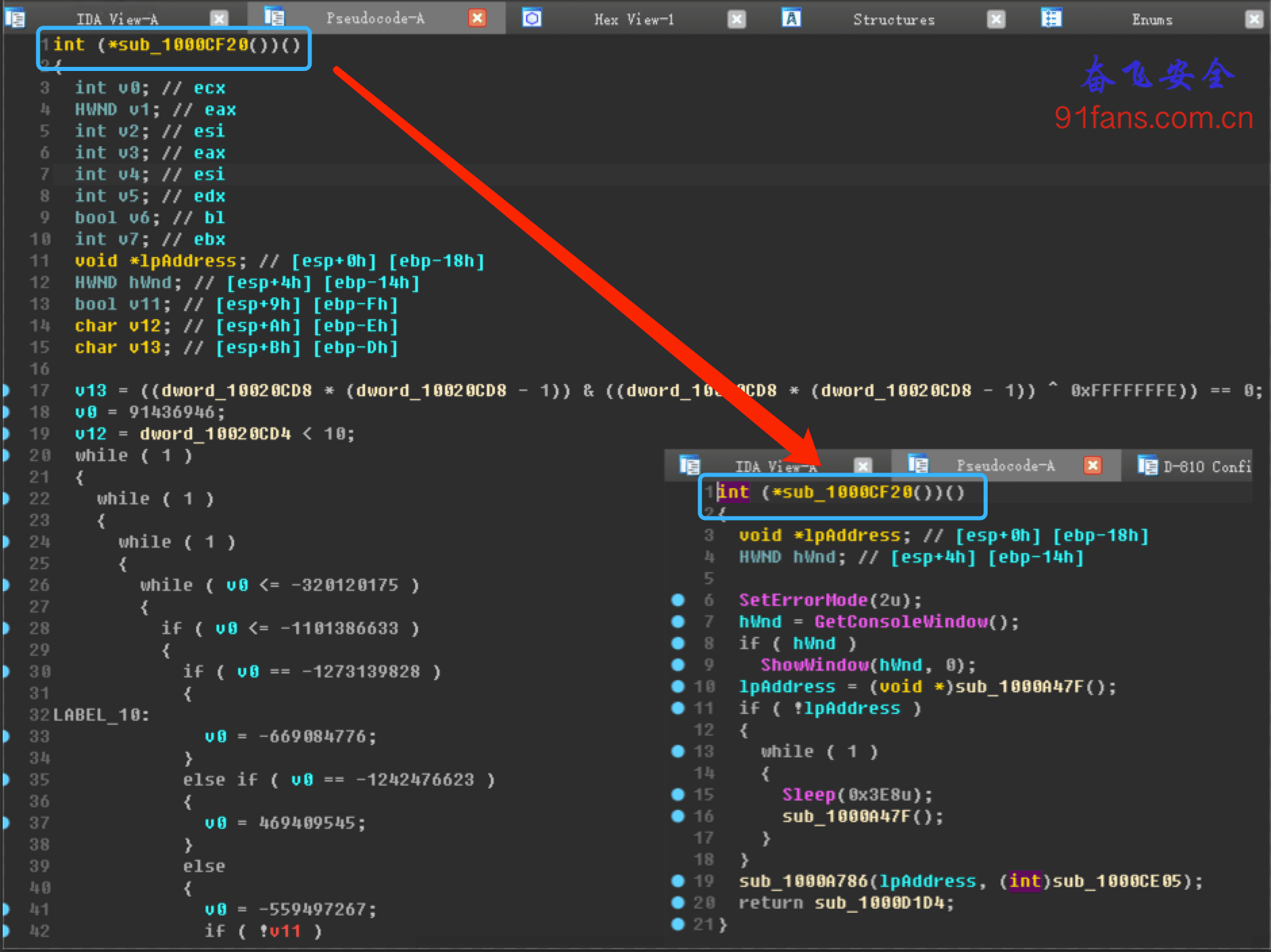Close the Hex View-1 tab
The image size is (1271, 952).
pyautogui.click(x=737, y=19)
